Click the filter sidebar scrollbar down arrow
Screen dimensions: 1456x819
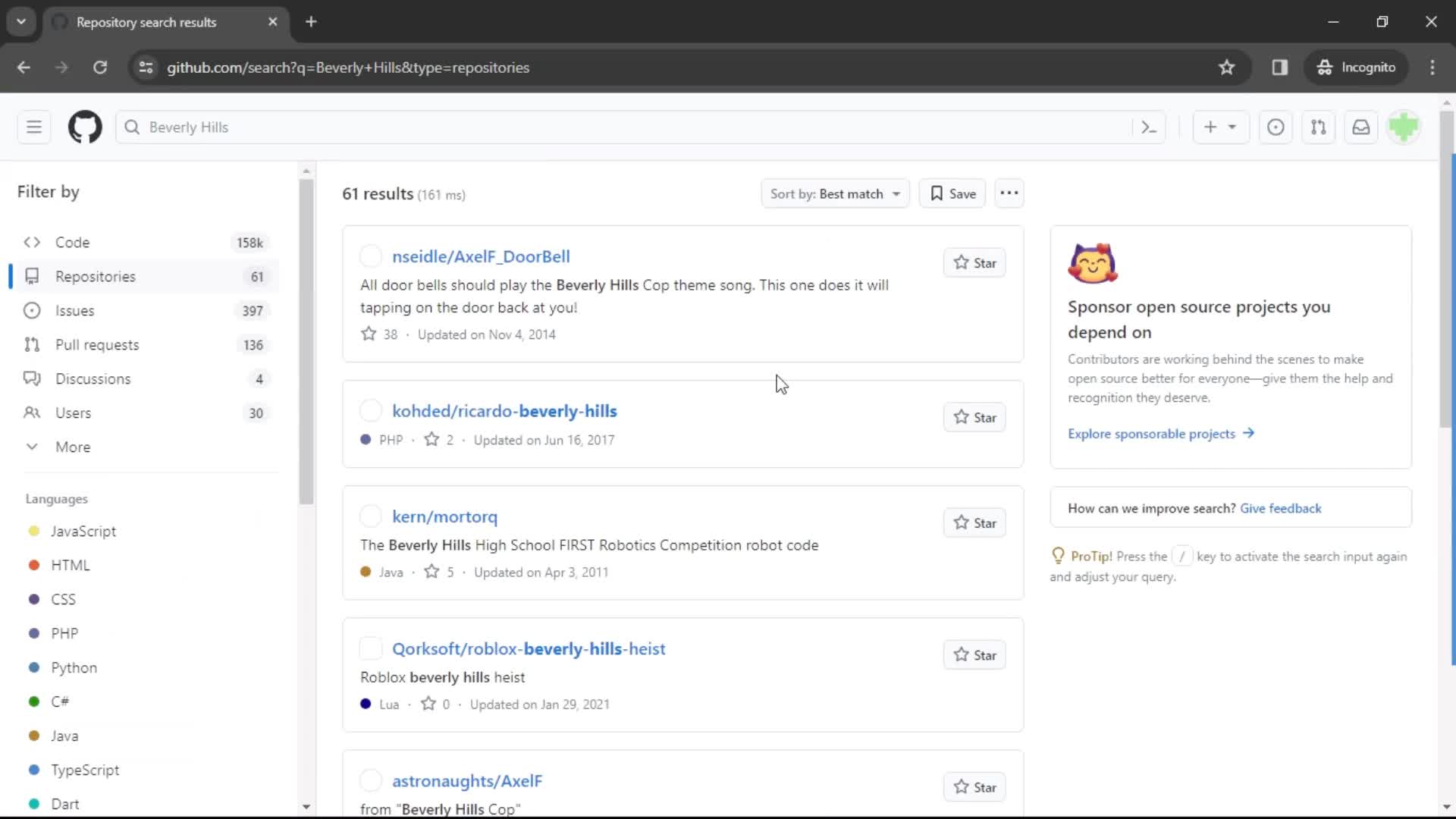[306, 807]
